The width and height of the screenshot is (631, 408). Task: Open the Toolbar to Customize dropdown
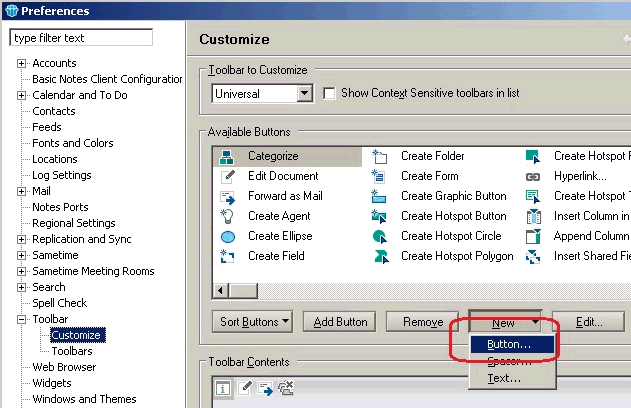(306, 94)
